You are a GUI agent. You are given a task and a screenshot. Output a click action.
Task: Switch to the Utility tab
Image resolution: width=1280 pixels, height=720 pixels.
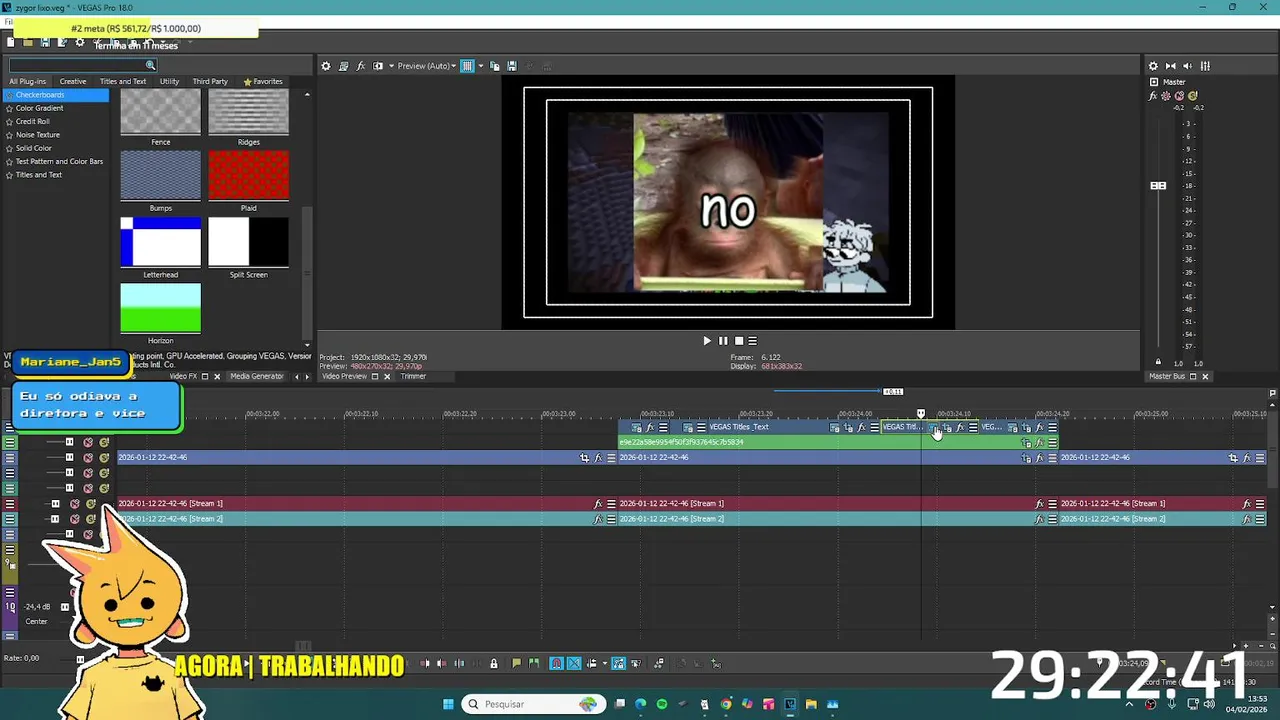169,81
